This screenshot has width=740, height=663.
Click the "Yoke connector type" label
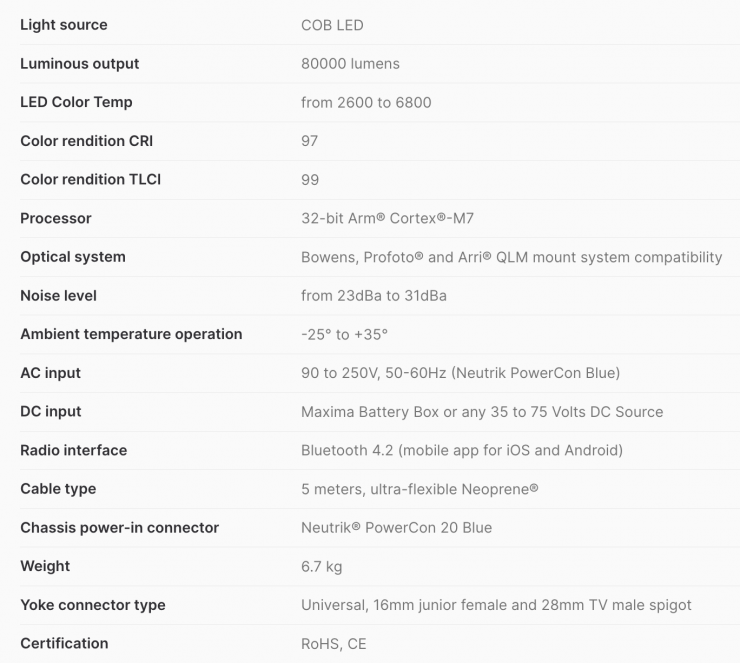click(93, 605)
